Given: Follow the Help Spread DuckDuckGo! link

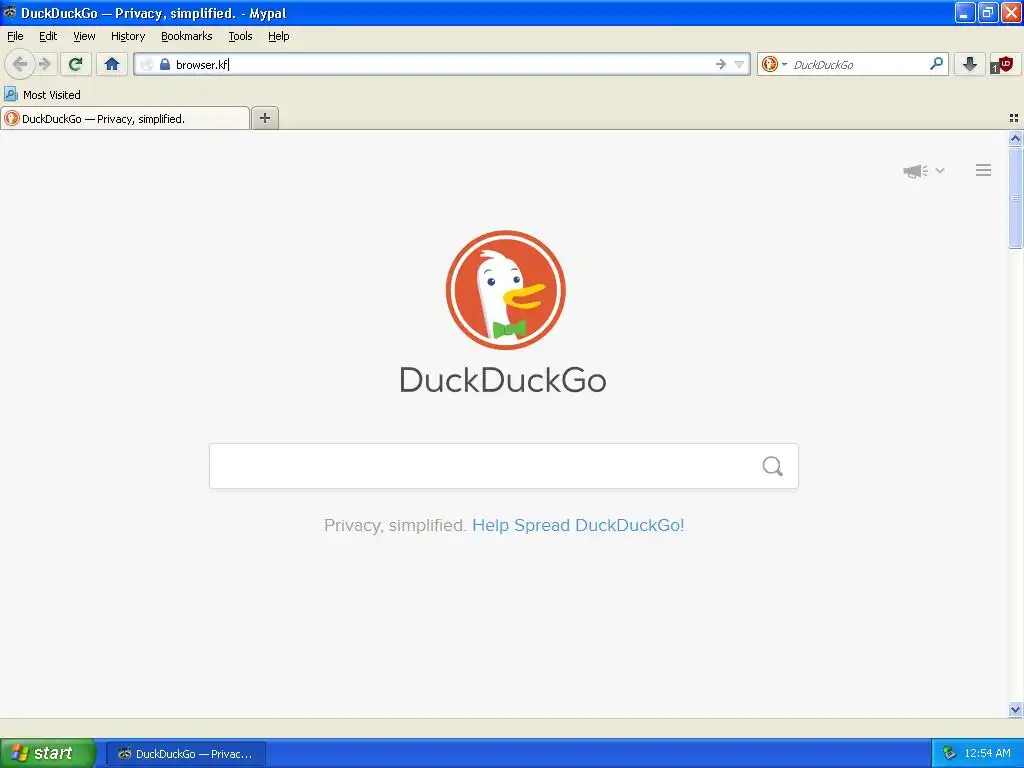Looking at the screenshot, I should pos(578,525).
